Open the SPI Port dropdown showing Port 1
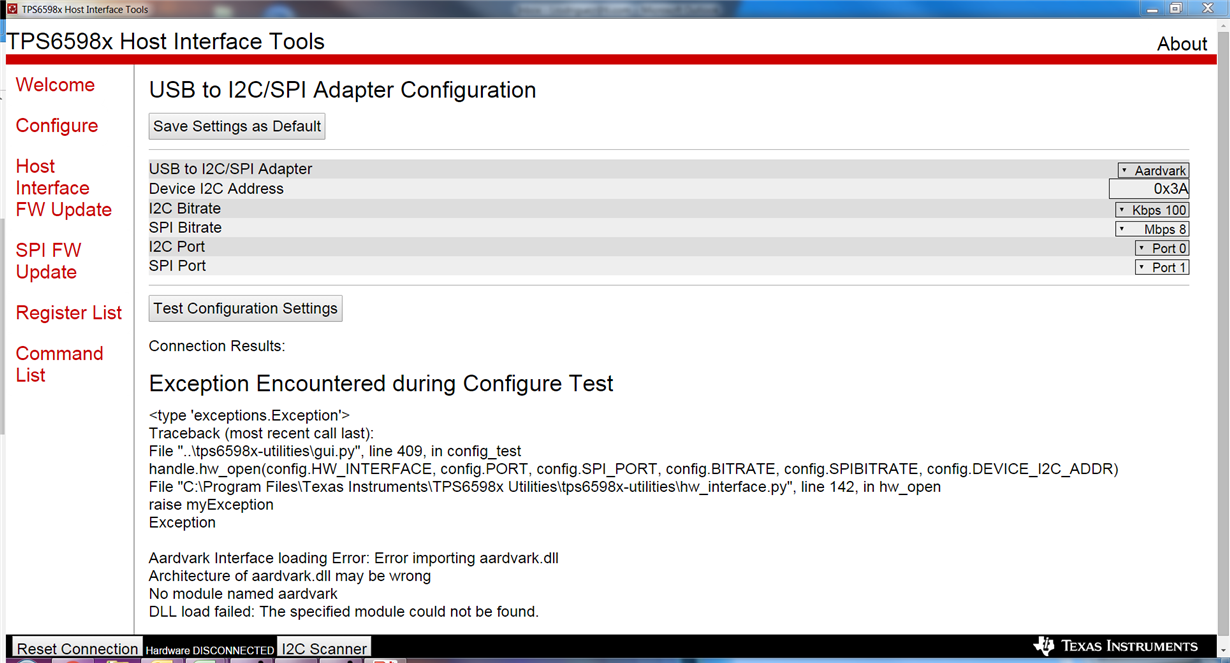The width and height of the screenshot is (1230, 663). coord(1162,267)
